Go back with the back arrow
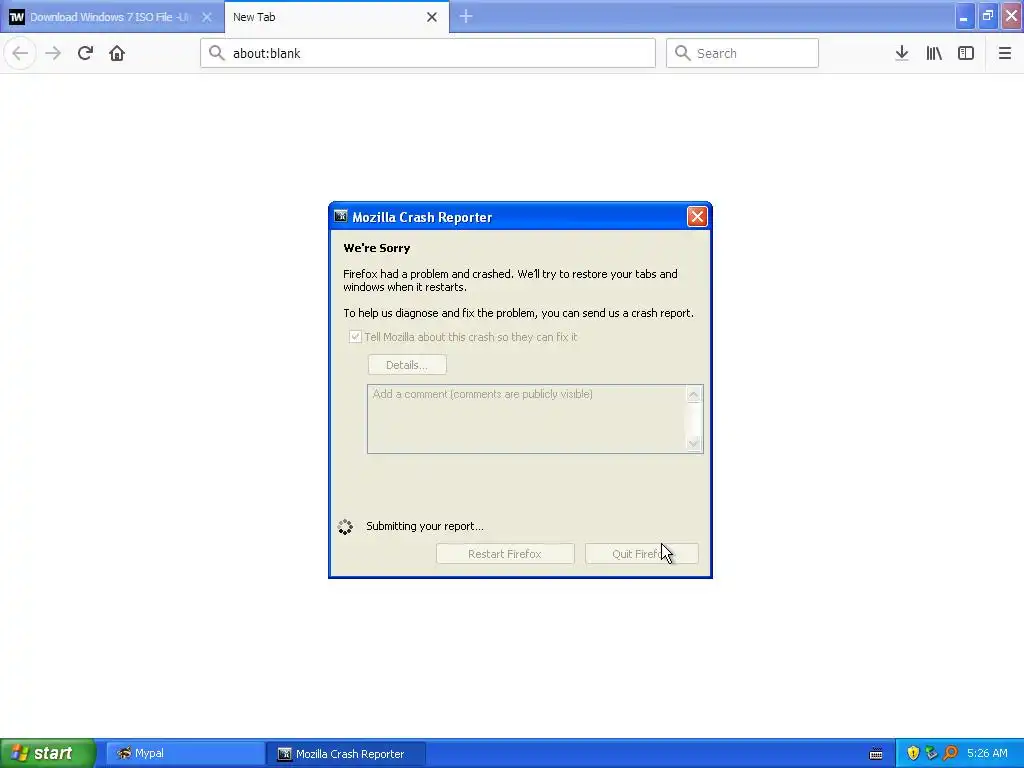Viewport: 1024px width, 768px height. (x=20, y=53)
